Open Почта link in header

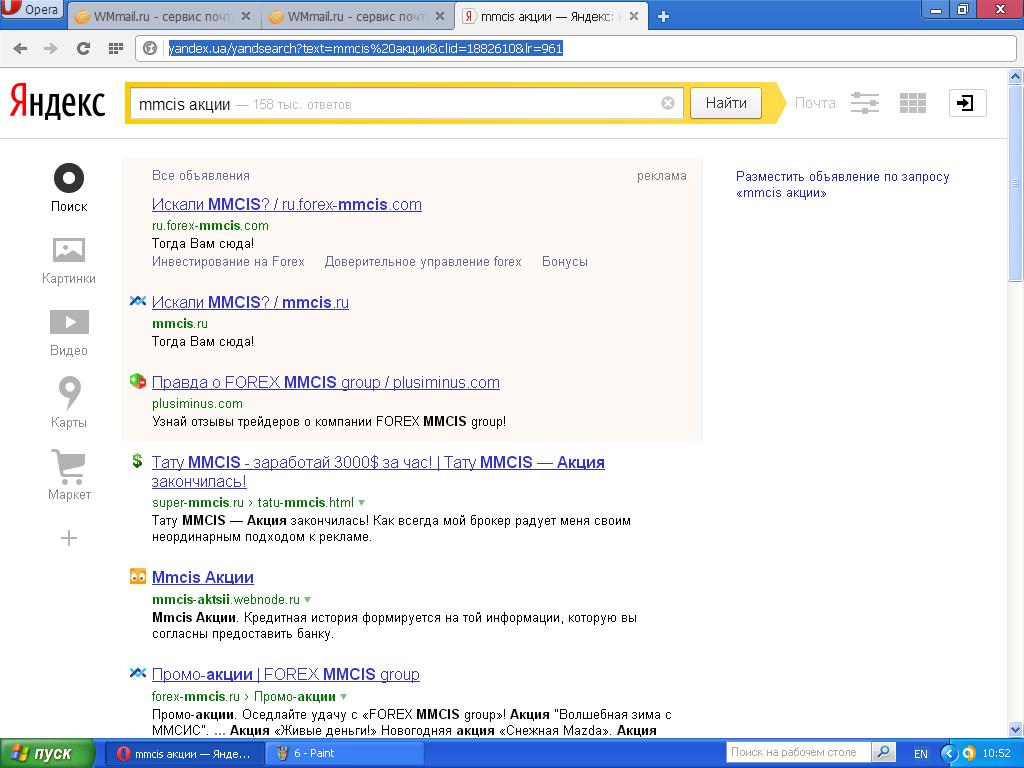814,103
